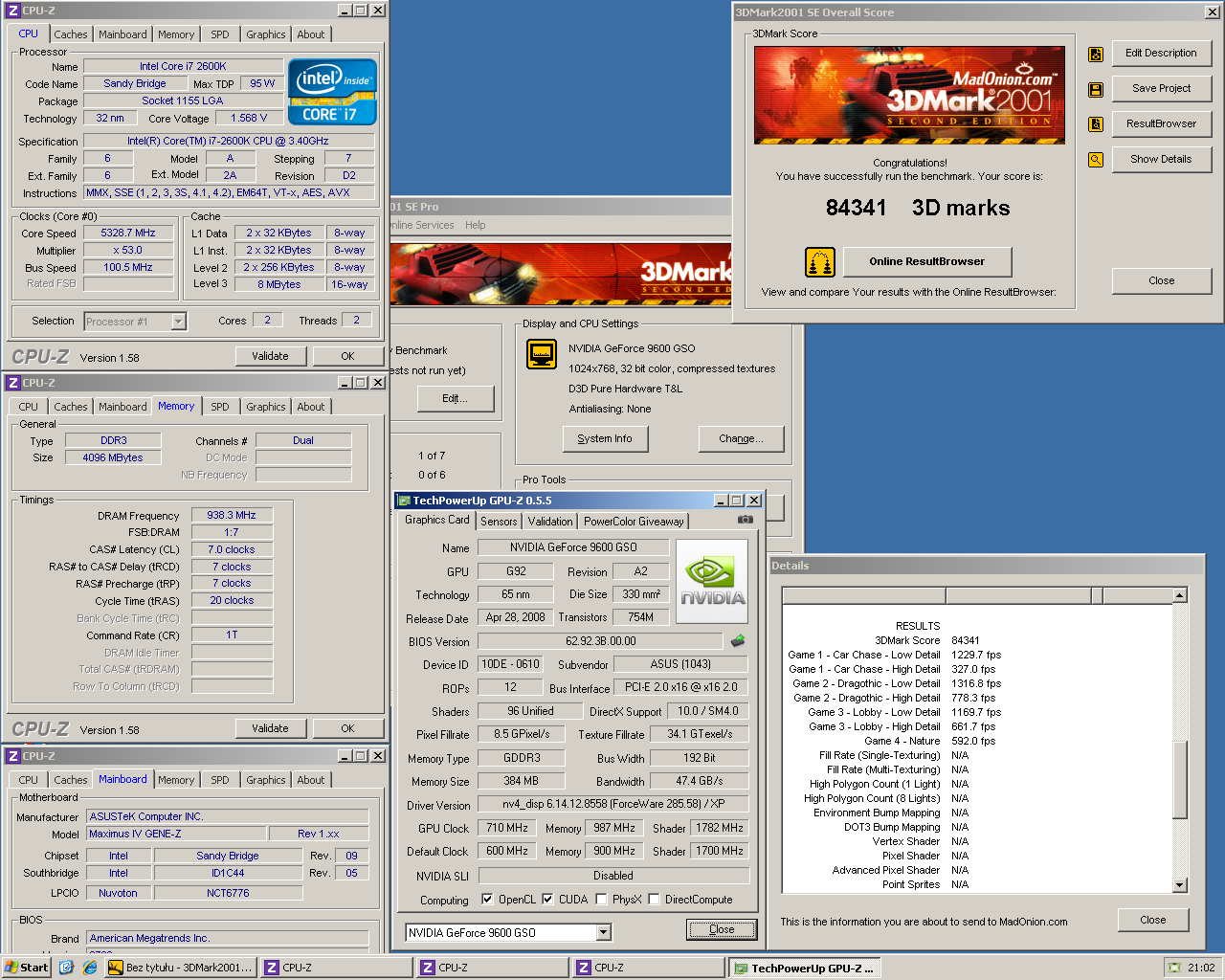Click the GPU name field NVIDIA GeForce 9600 GSO
Image resolution: width=1225 pixels, height=980 pixels.
click(x=573, y=547)
